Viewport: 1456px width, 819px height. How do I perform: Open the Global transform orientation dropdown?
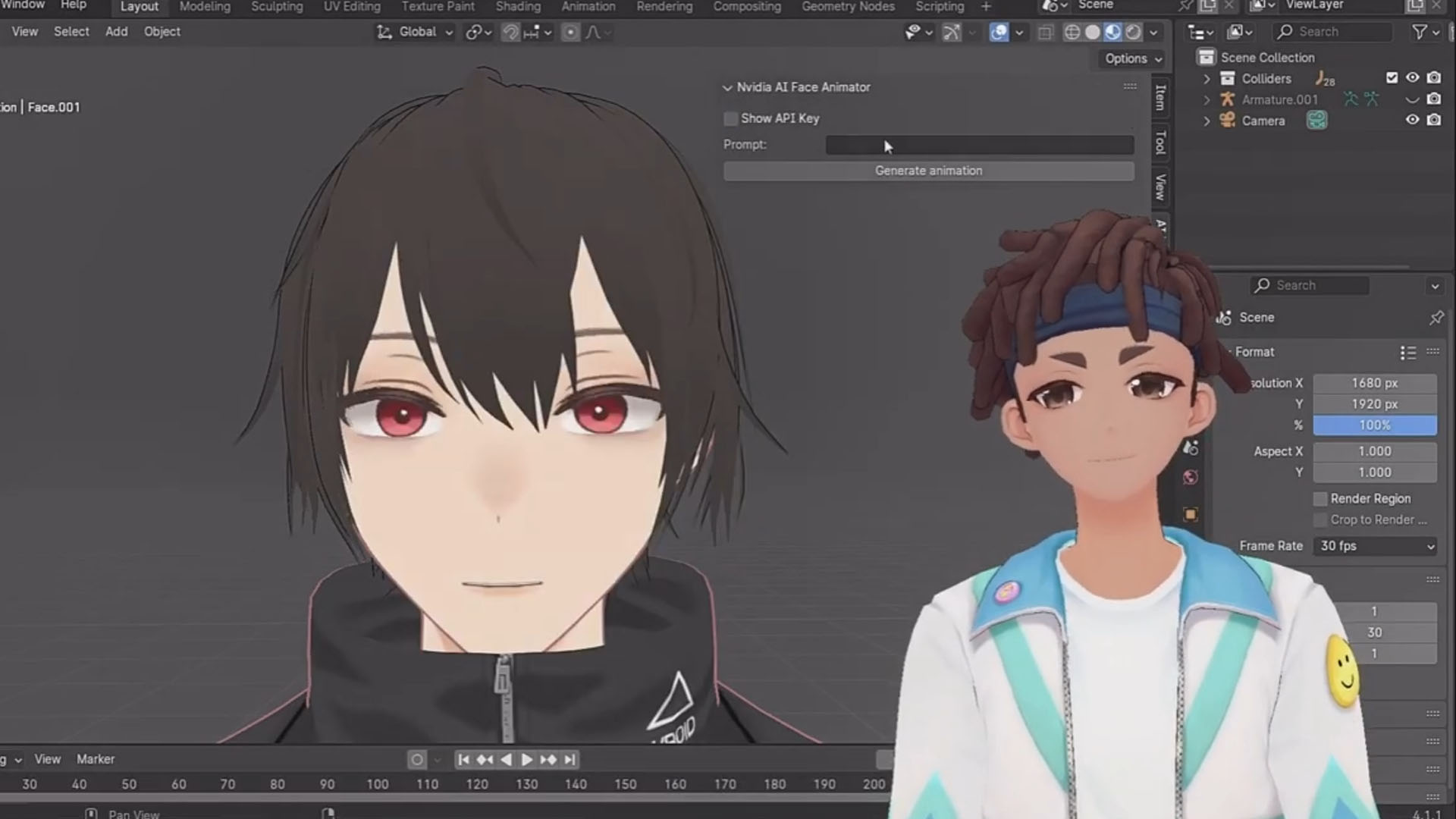click(416, 32)
